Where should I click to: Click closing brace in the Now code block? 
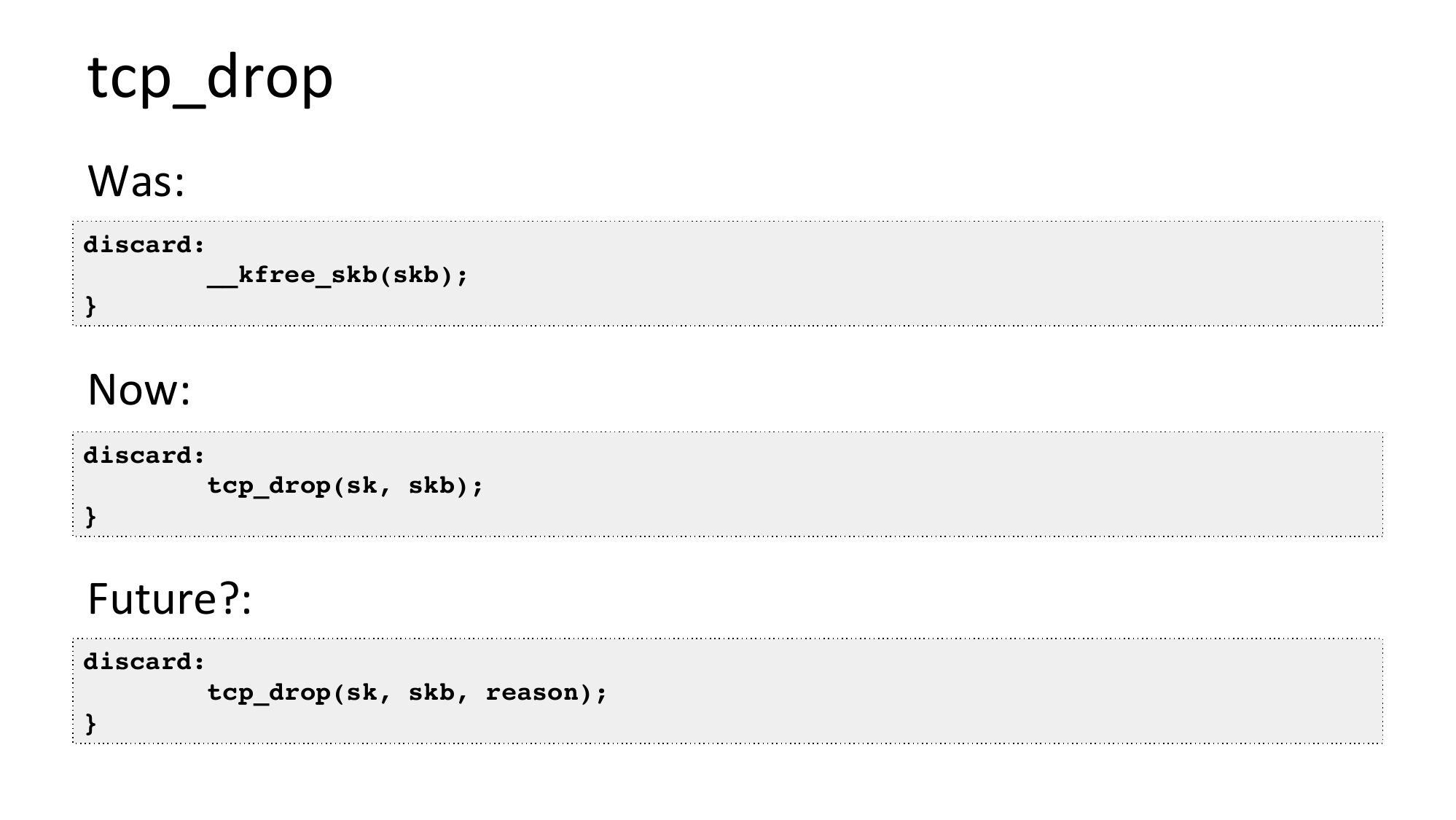point(90,517)
